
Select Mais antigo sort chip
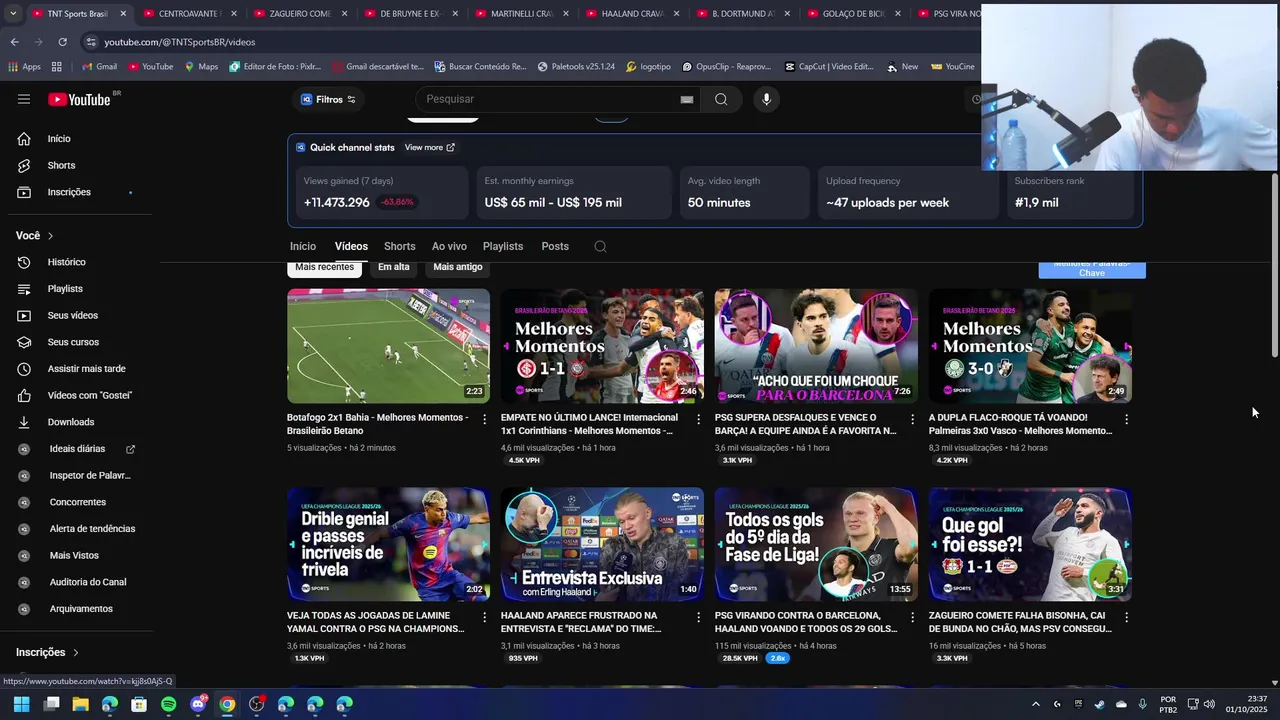[x=458, y=267]
